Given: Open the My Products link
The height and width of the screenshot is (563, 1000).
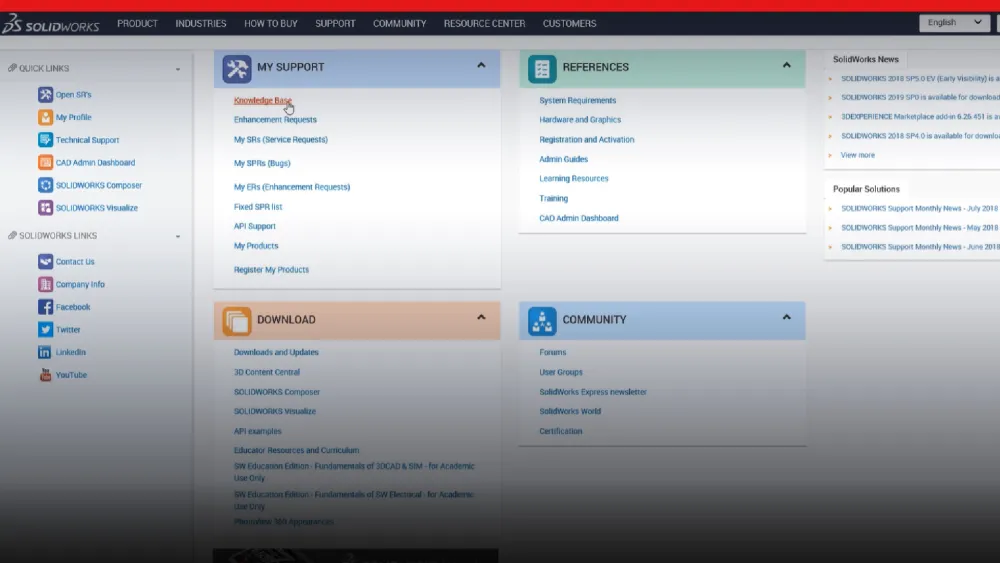Looking at the screenshot, I should [x=256, y=246].
